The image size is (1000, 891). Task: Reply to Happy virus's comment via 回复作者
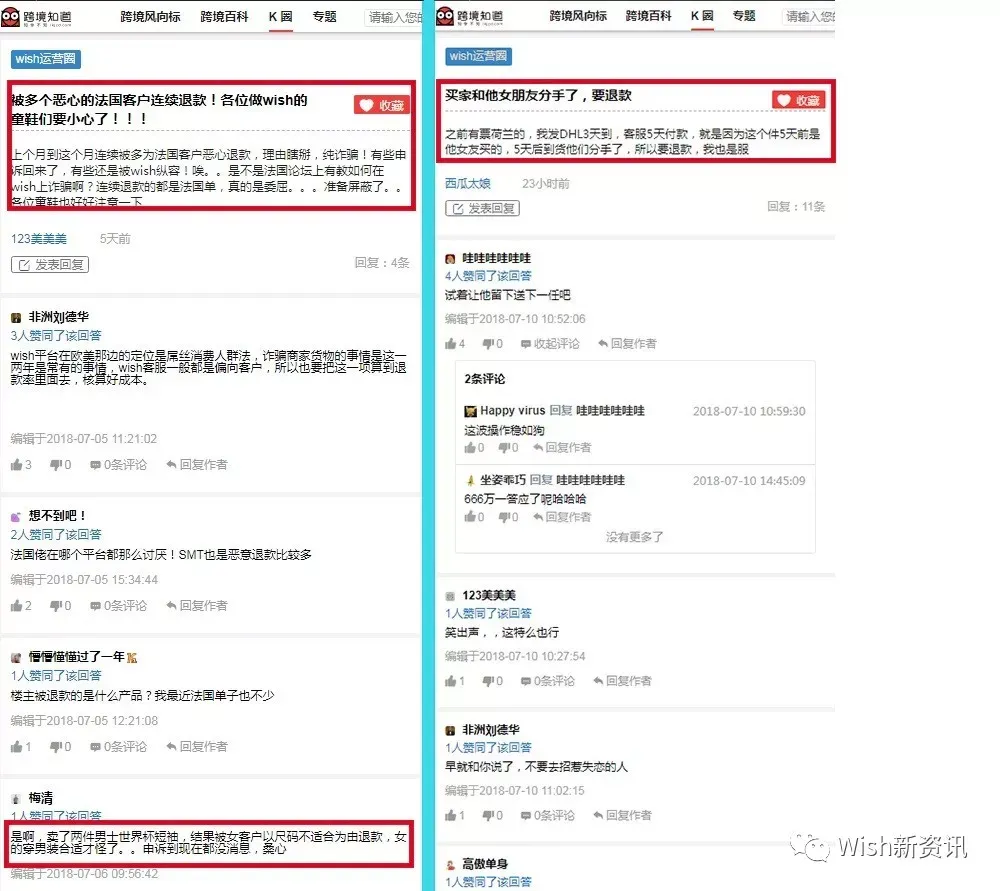coord(562,448)
